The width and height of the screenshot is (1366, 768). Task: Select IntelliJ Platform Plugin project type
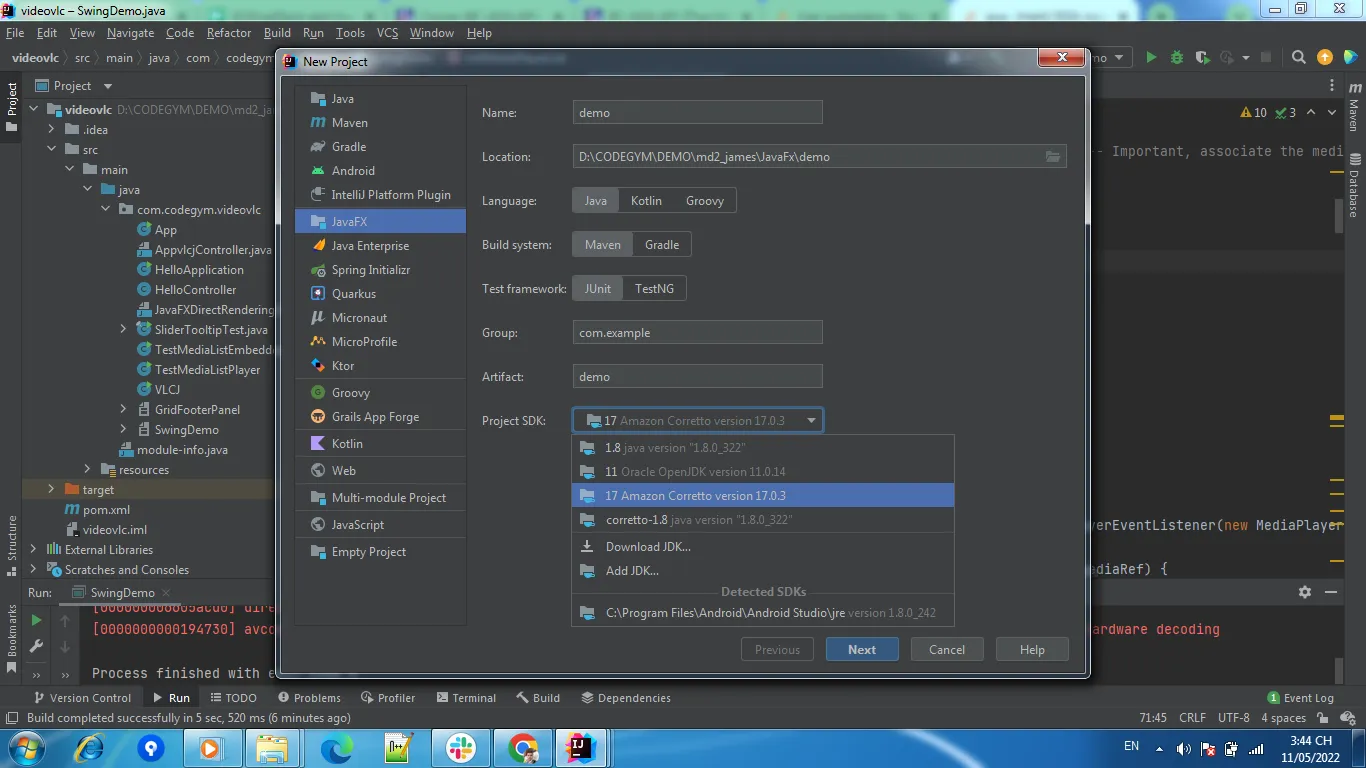tap(380, 195)
